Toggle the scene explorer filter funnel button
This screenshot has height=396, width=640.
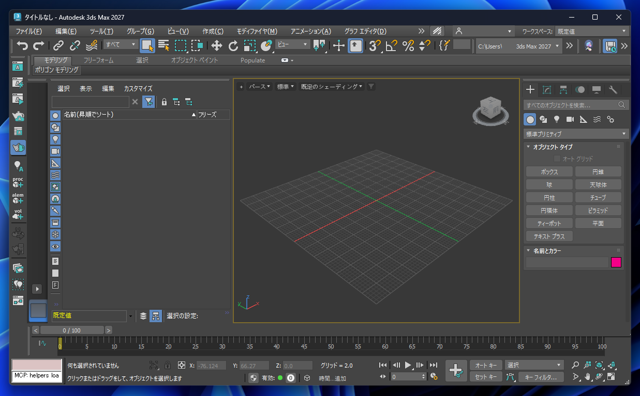(149, 102)
